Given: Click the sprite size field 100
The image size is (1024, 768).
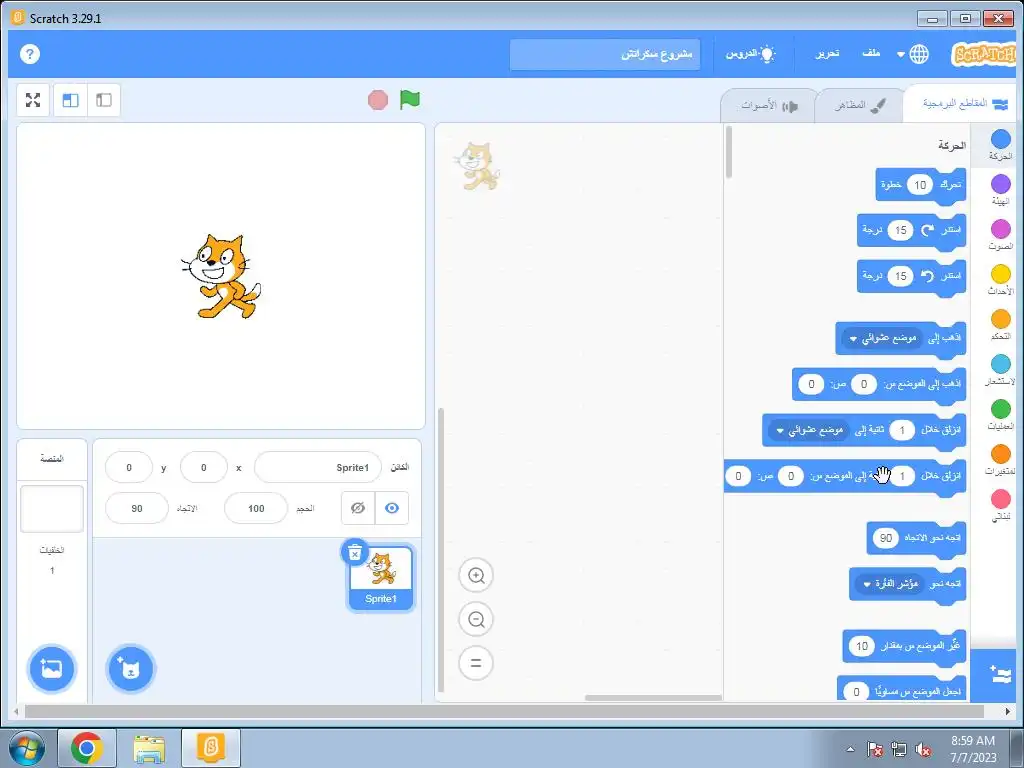Looking at the screenshot, I should point(256,508).
